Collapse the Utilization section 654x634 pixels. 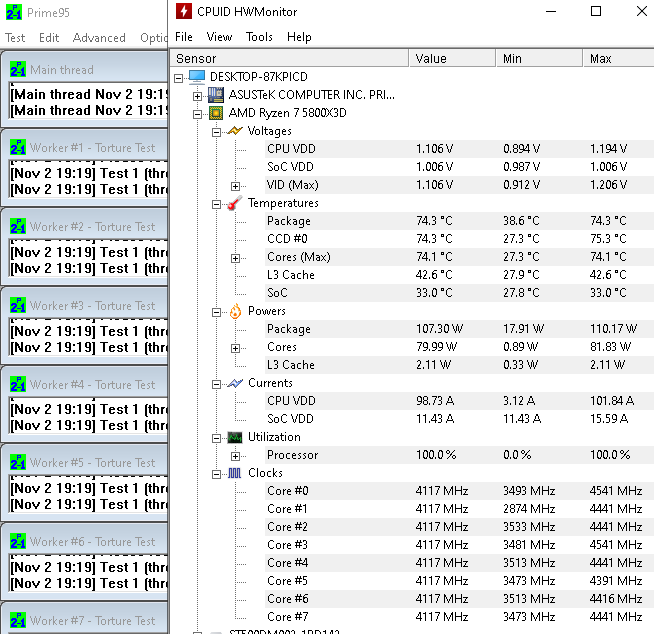[x=216, y=438]
